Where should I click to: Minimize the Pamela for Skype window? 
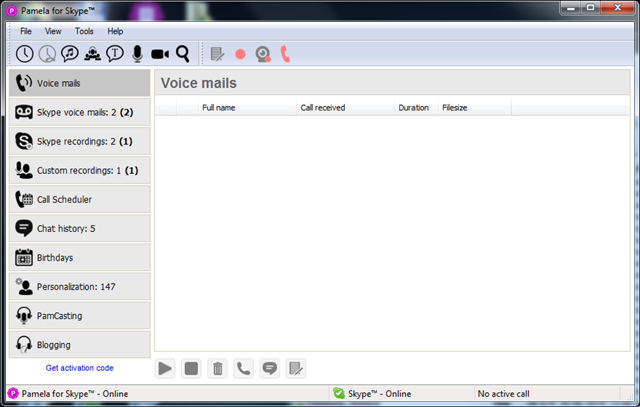pyautogui.click(x=571, y=8)
